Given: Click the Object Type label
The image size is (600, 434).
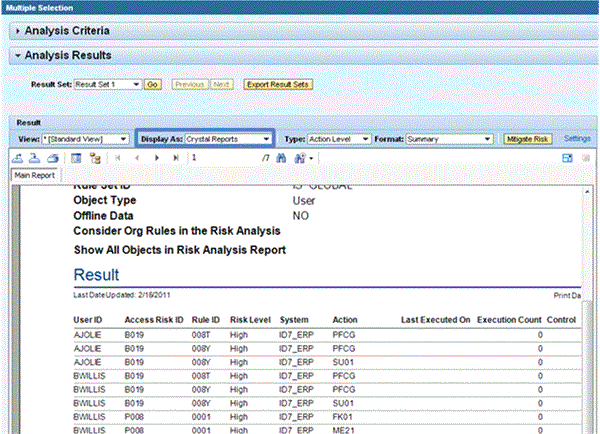Looking at the screenshot, I should tap(104, 200).
